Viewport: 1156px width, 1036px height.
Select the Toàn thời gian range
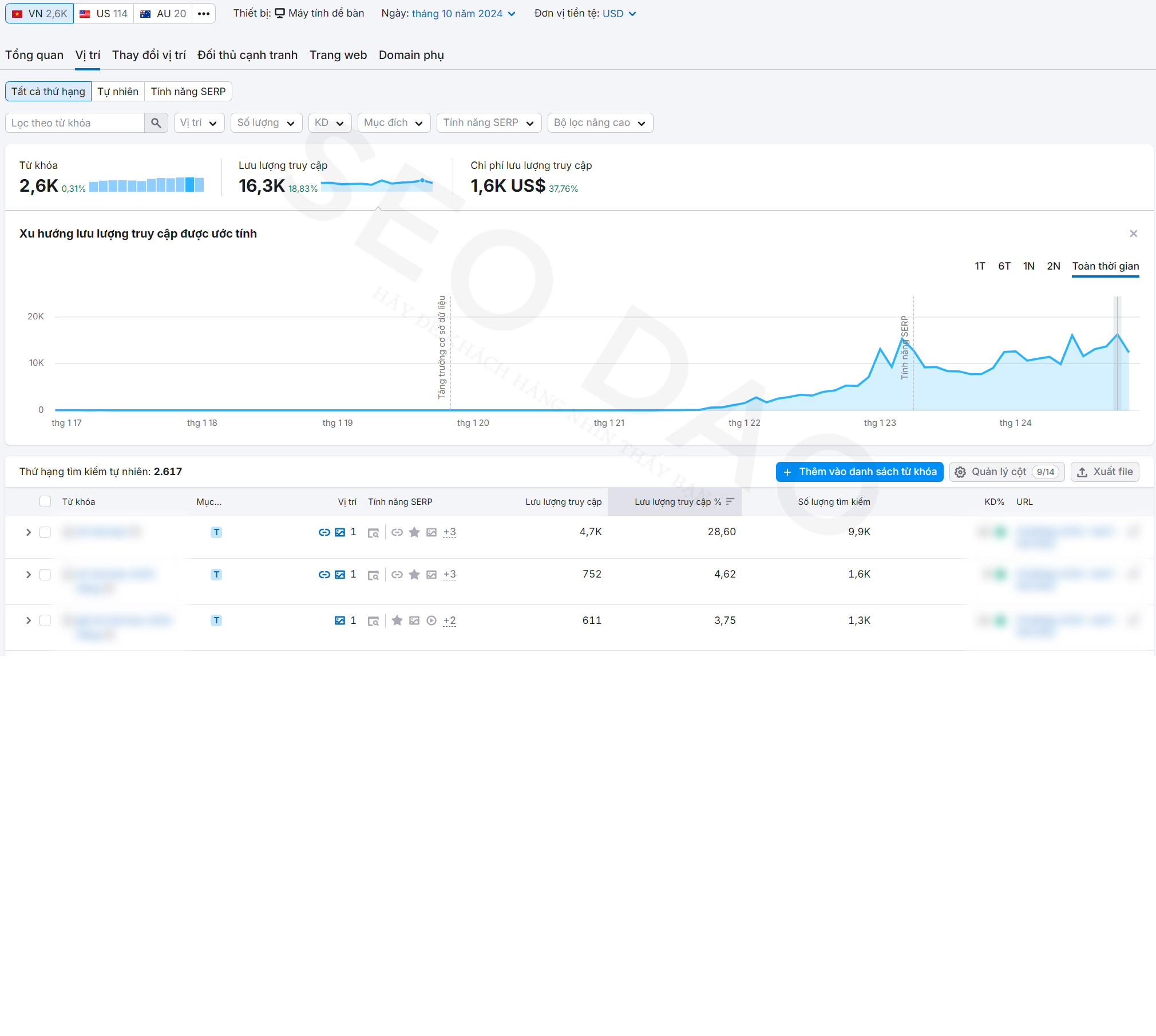[1106, 266]
